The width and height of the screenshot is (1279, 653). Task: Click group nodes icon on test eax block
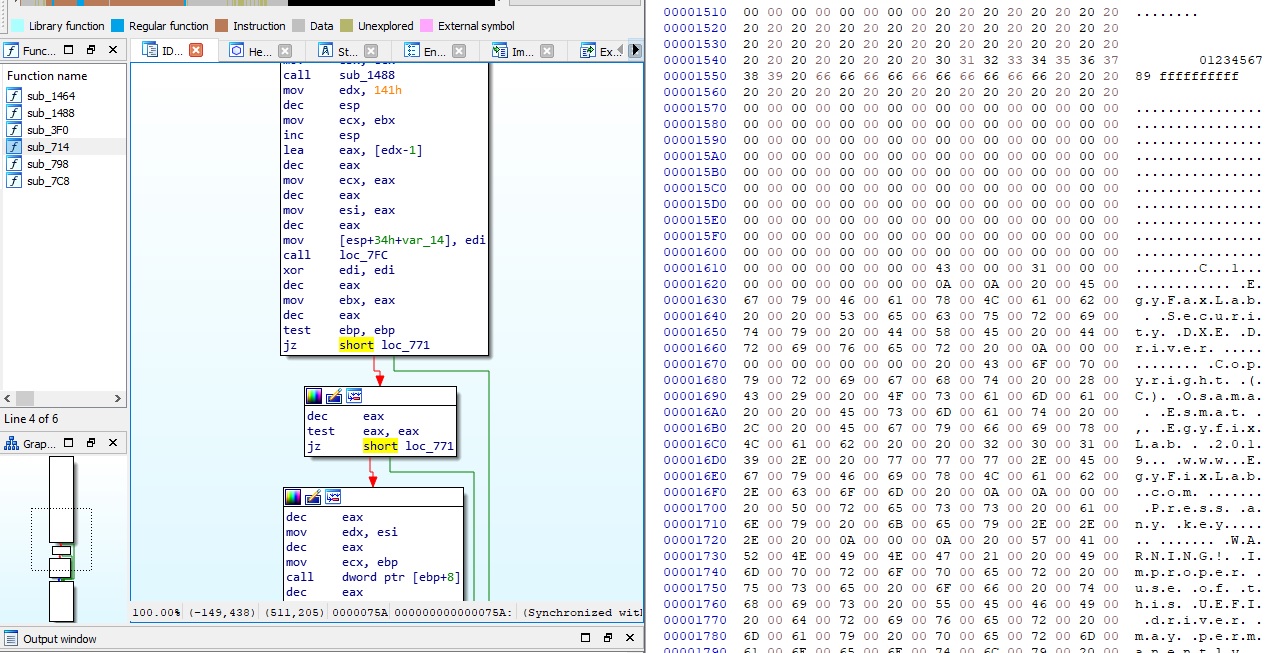click(354, 396)
